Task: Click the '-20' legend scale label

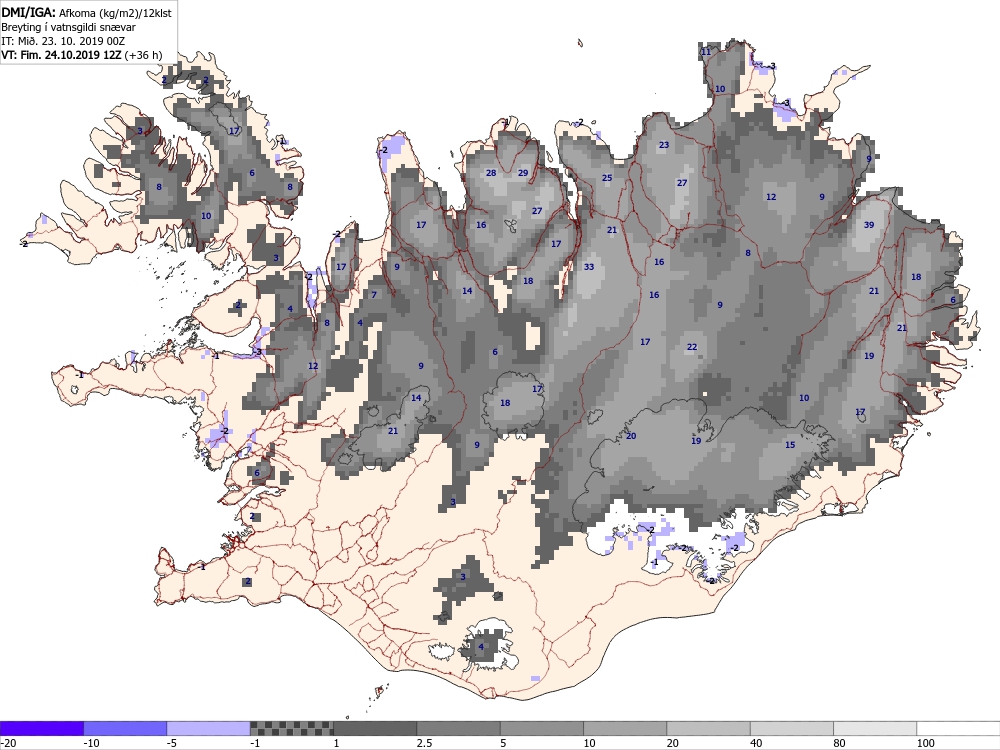Action: pyautogui.click(x=8, y=743)
